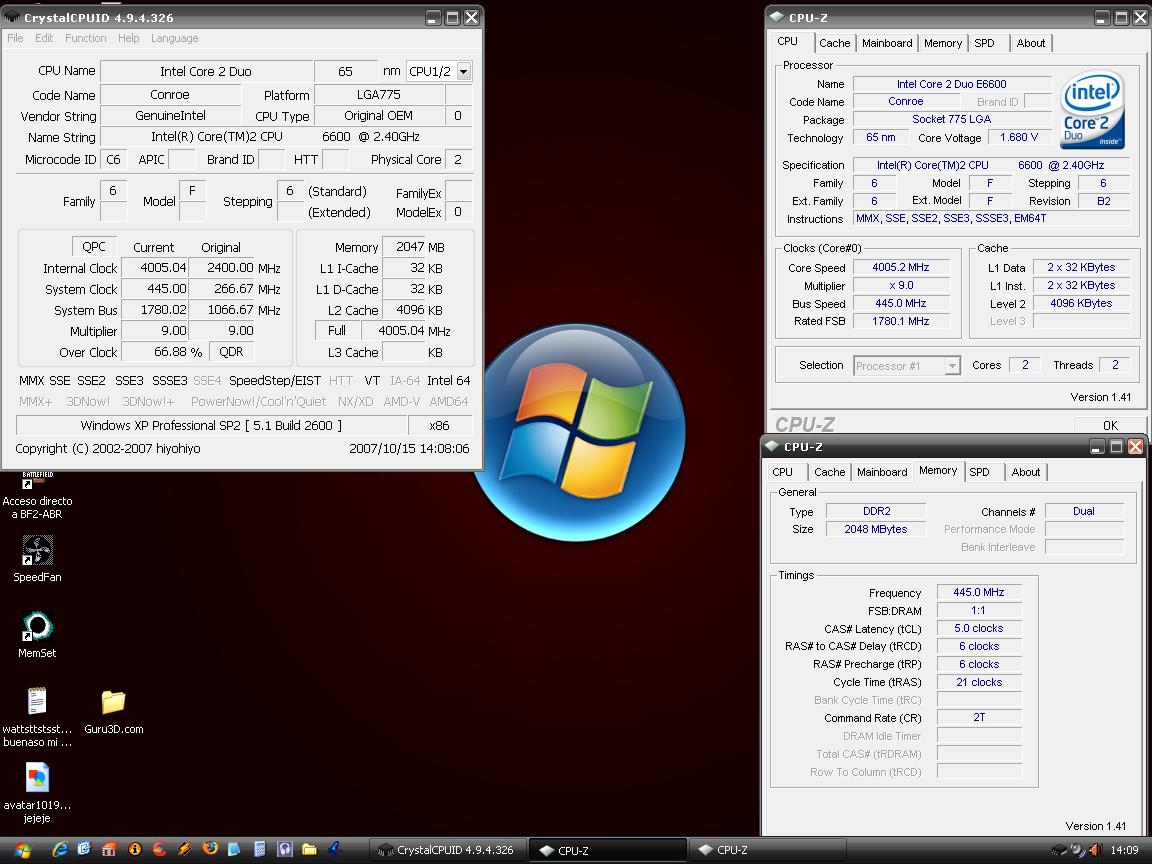
Task: Click the Windows XP Professional SP2 text box
Action: (212, 425)
